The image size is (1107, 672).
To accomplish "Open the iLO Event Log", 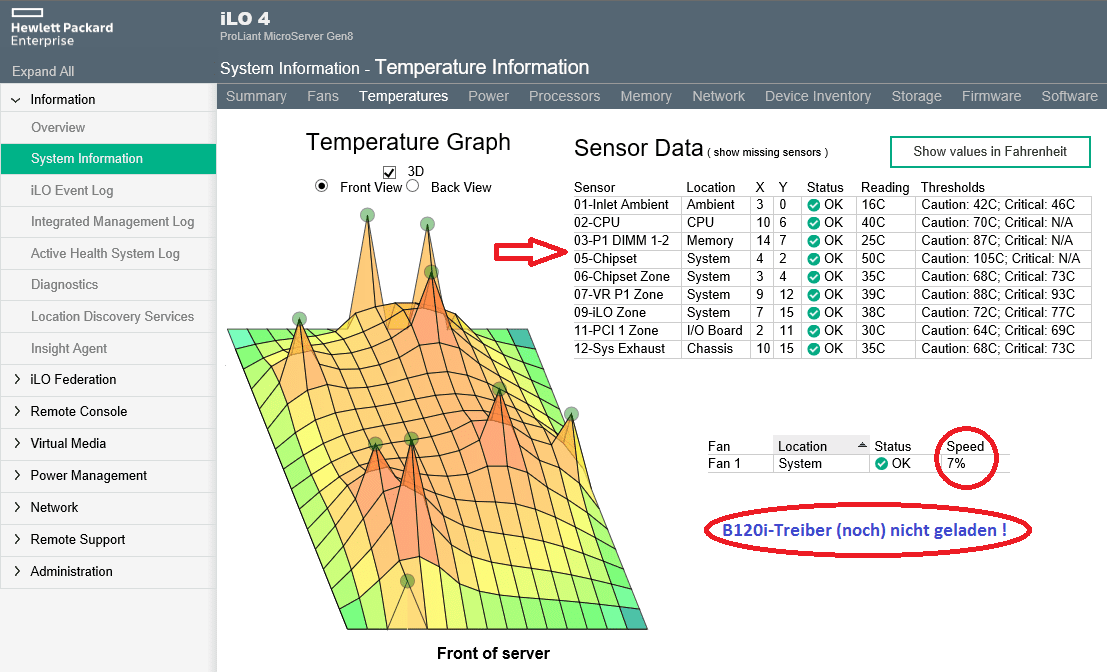I will click(x=72, y=191).
